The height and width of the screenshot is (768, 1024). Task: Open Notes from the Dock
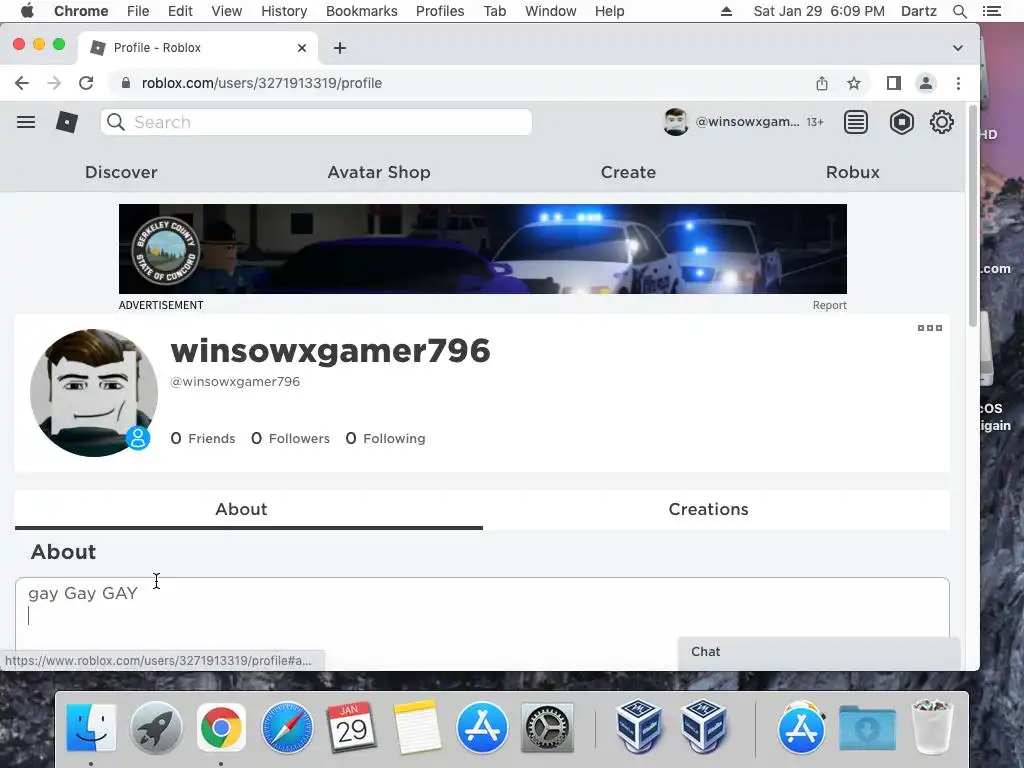[417, 728]
